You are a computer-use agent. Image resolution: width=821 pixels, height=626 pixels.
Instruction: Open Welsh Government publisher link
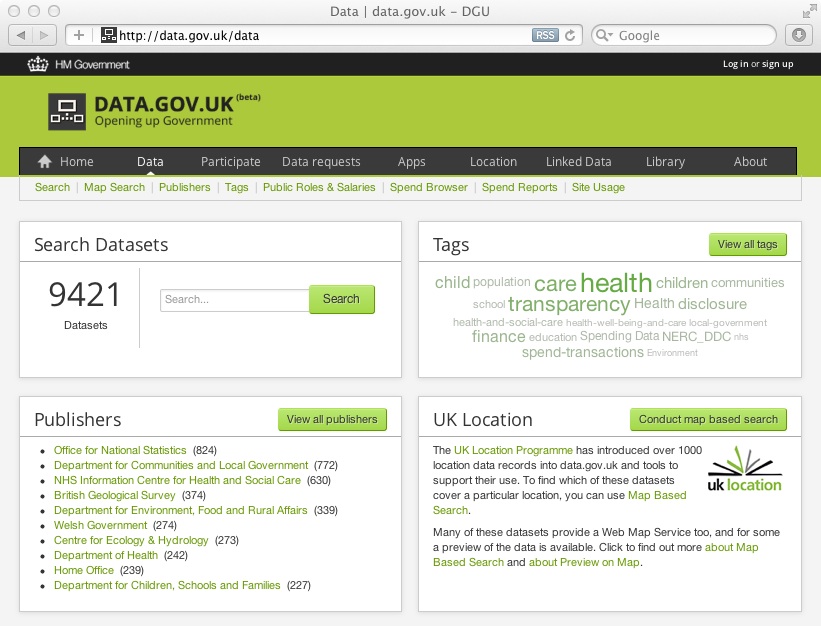(101, 525)
